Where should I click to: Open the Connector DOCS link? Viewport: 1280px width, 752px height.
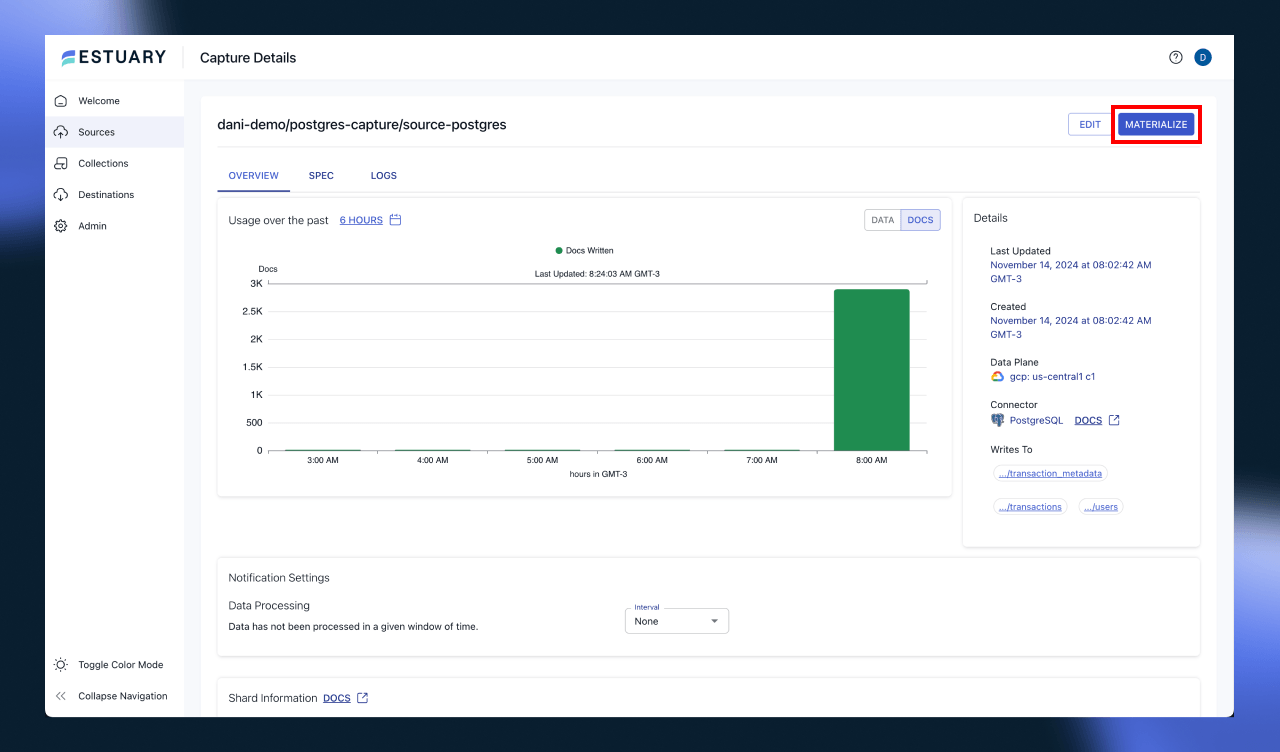(1088, 420)
